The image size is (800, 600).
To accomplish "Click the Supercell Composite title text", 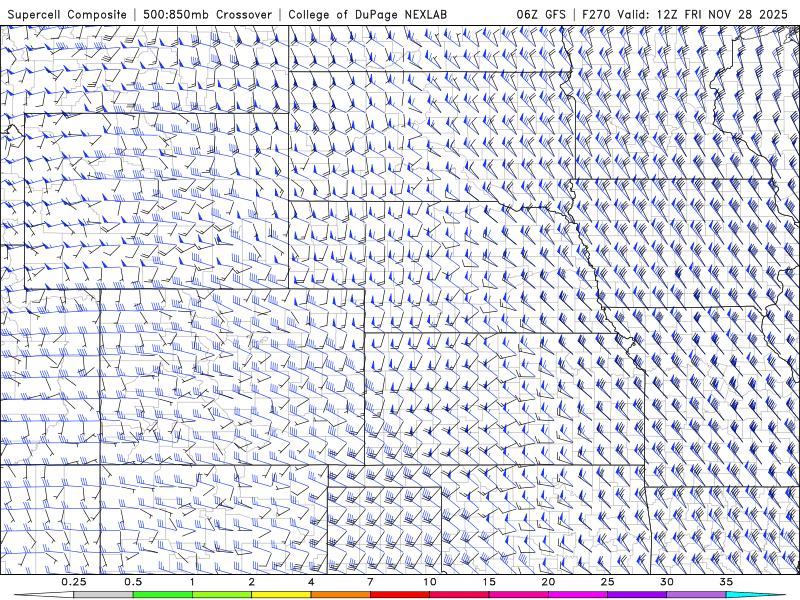I will (x=67, y=14).
